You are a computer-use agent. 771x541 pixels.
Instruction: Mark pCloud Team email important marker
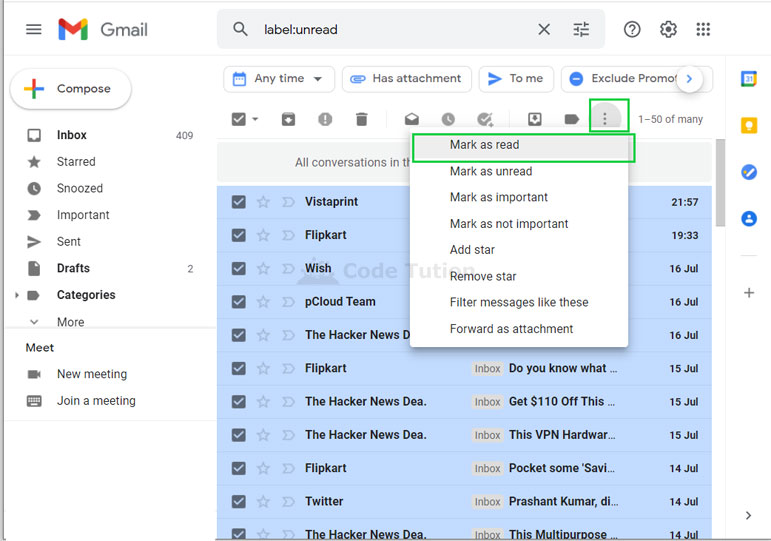288,301
